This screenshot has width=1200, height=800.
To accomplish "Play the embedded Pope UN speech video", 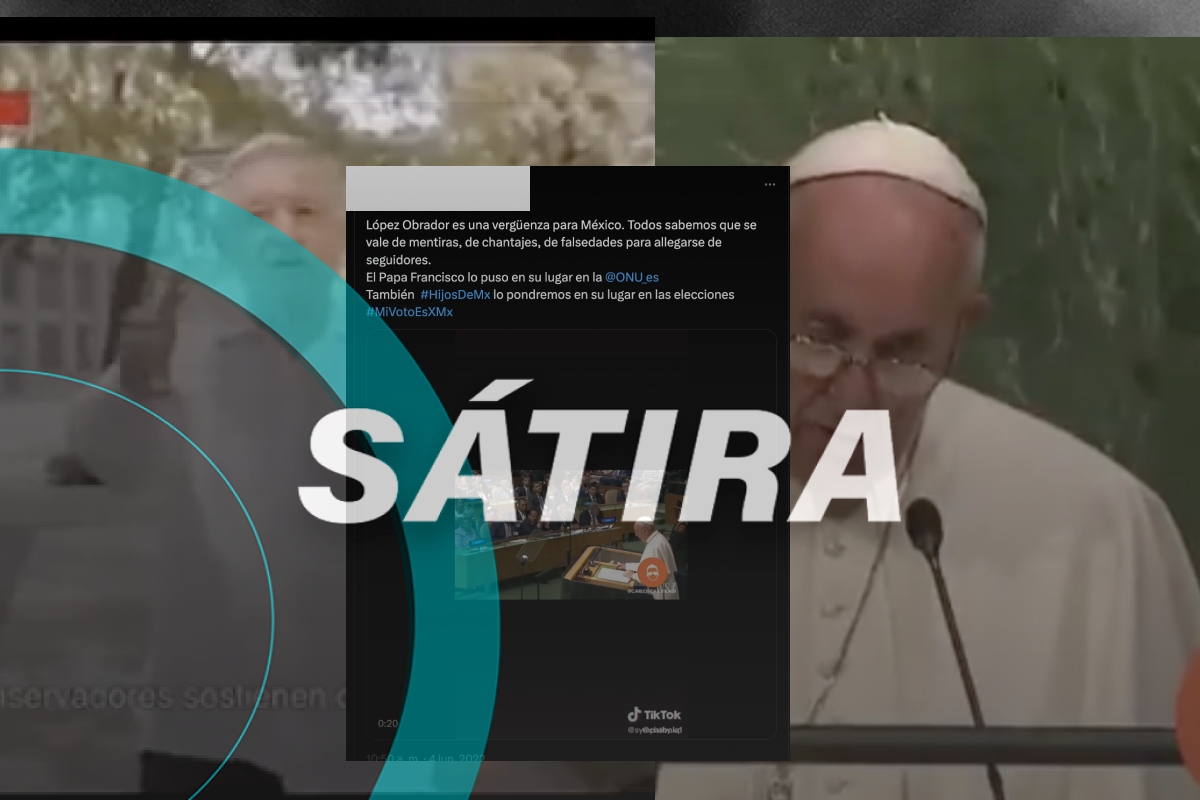I will pos(570,535).
